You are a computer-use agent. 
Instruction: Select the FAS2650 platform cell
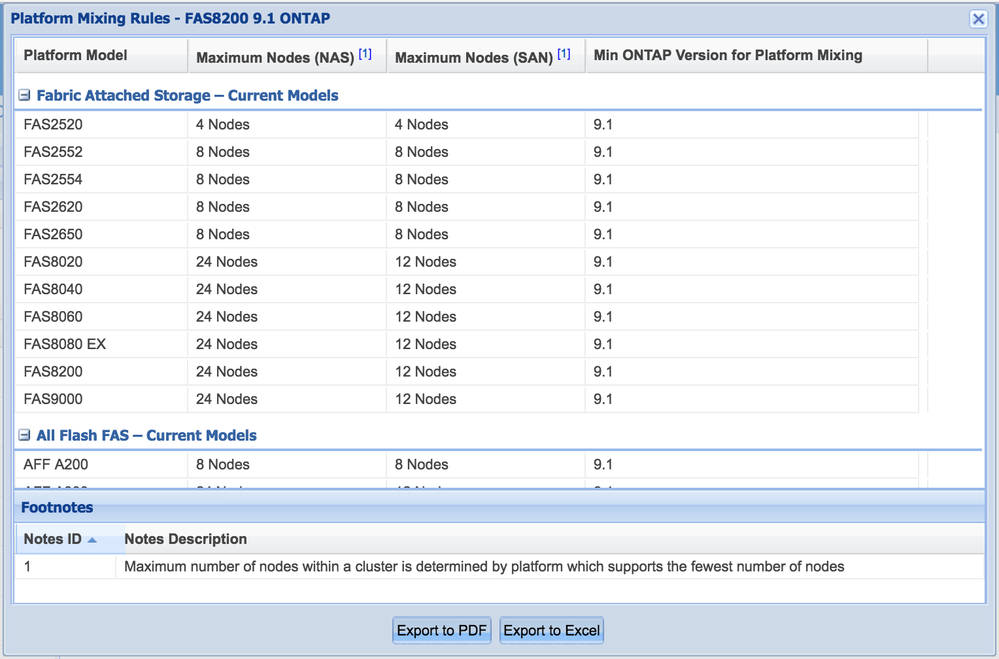(101, 234)
